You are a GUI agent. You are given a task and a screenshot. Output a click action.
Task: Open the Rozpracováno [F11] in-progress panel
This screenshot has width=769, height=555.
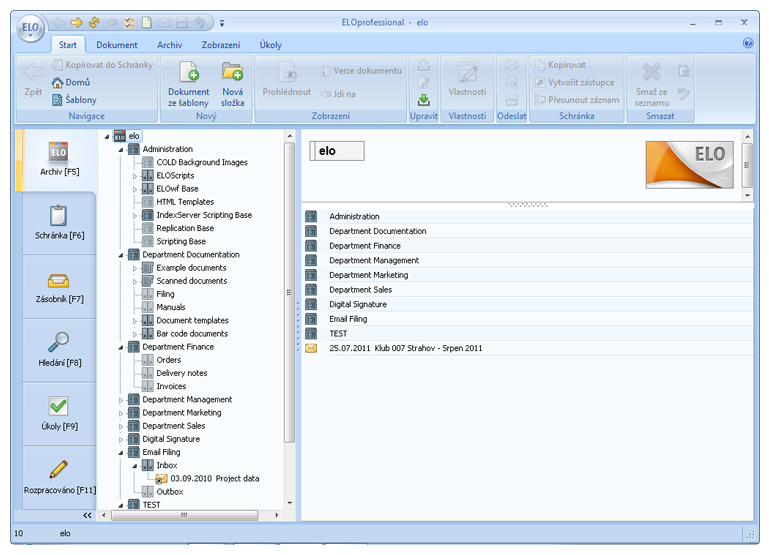click(59, 478)
